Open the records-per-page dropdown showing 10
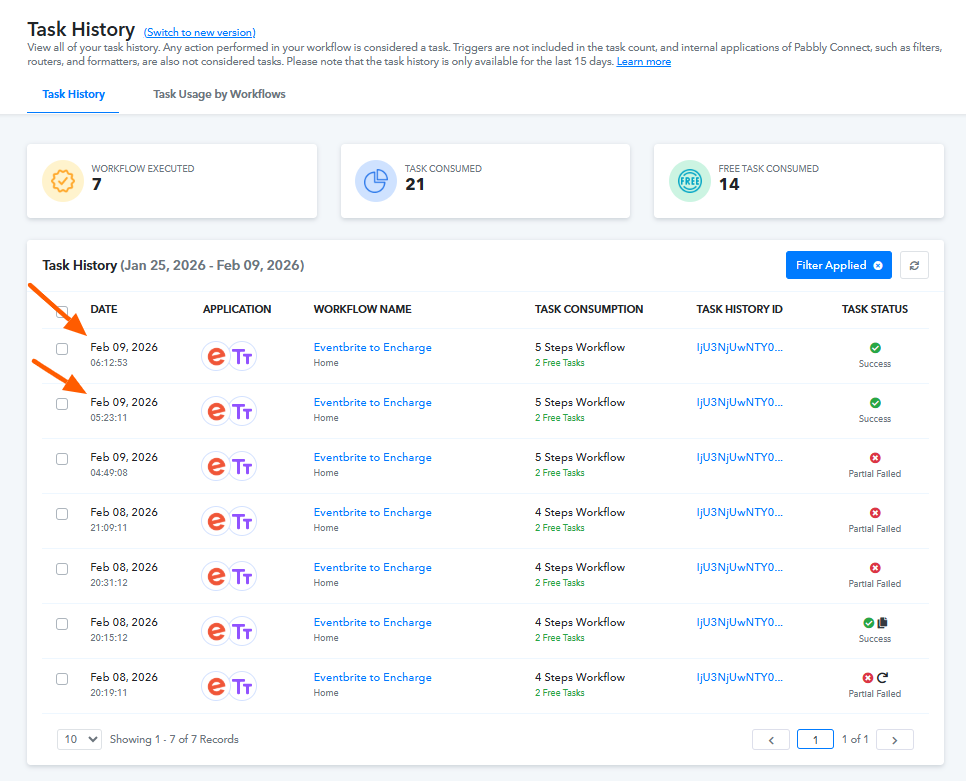Screen dimensions: 966x781 (80, 739)
